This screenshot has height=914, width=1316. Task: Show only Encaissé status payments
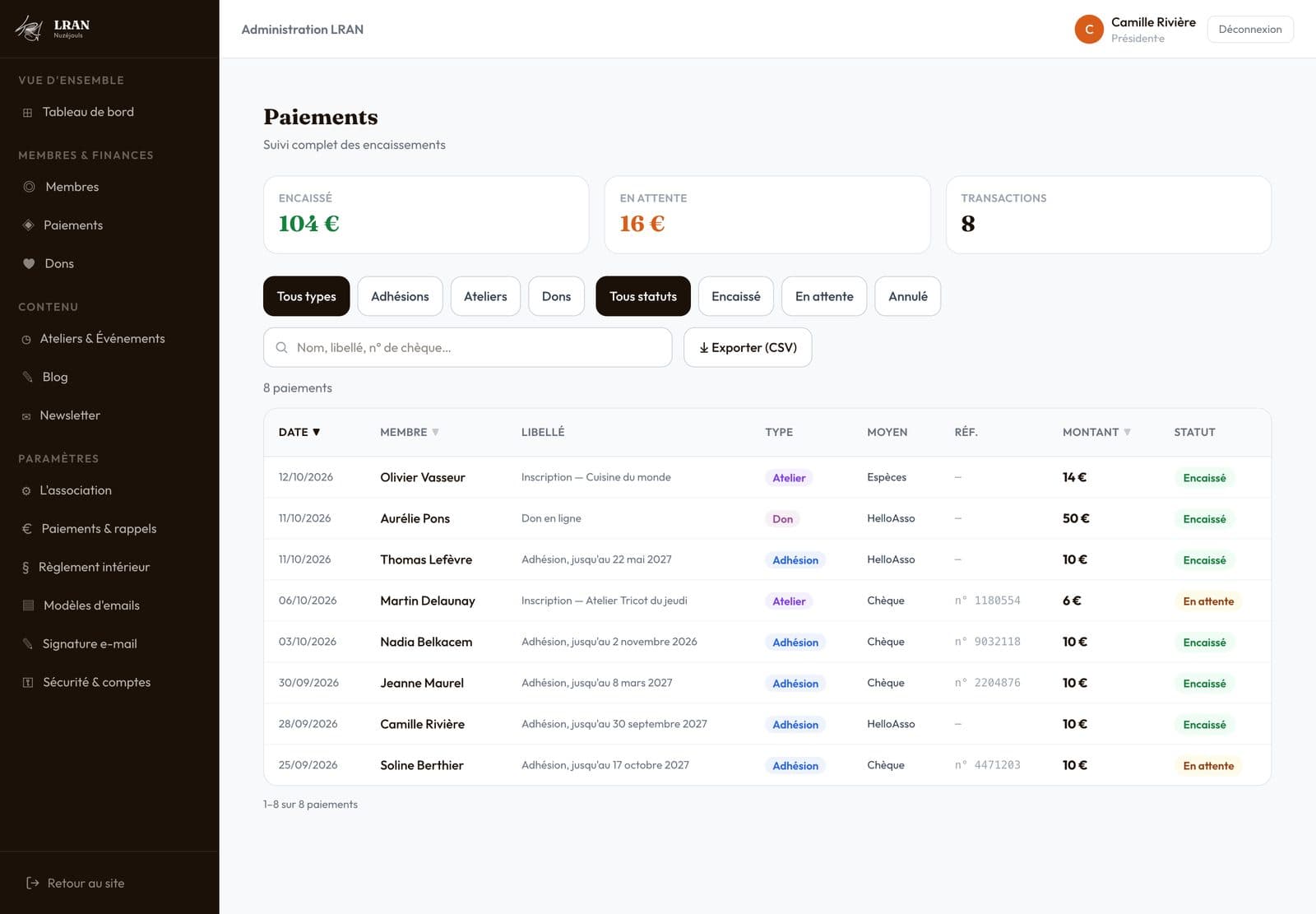click(x=736, y=296)
